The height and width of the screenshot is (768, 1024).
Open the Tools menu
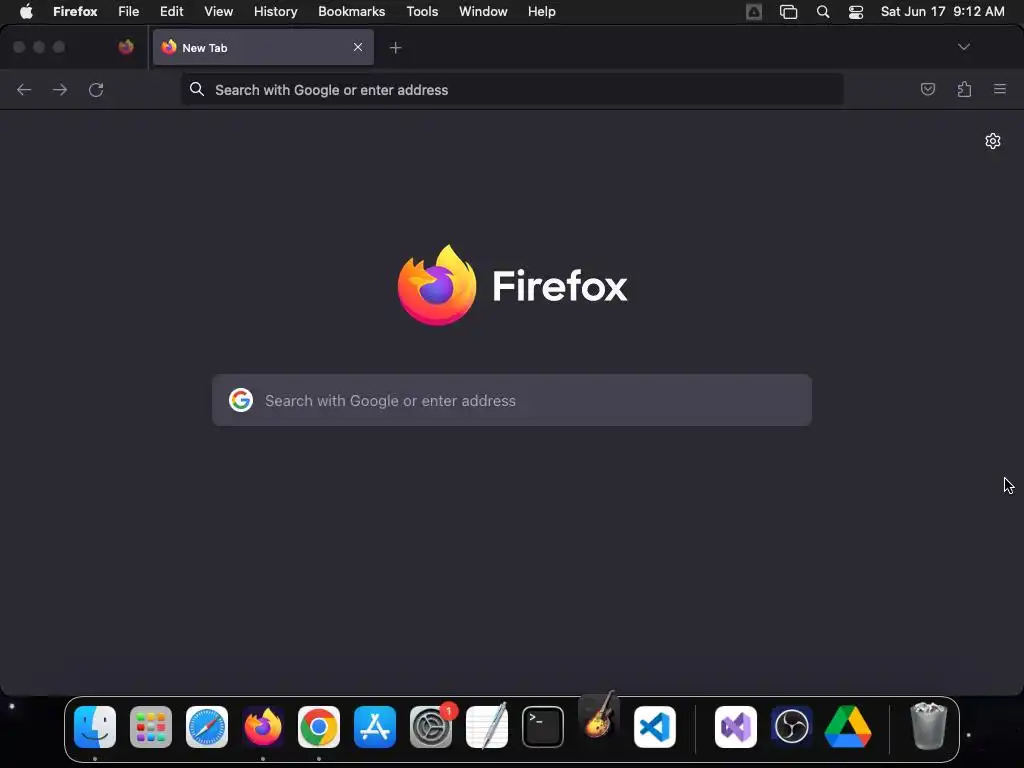coord(422,12)
